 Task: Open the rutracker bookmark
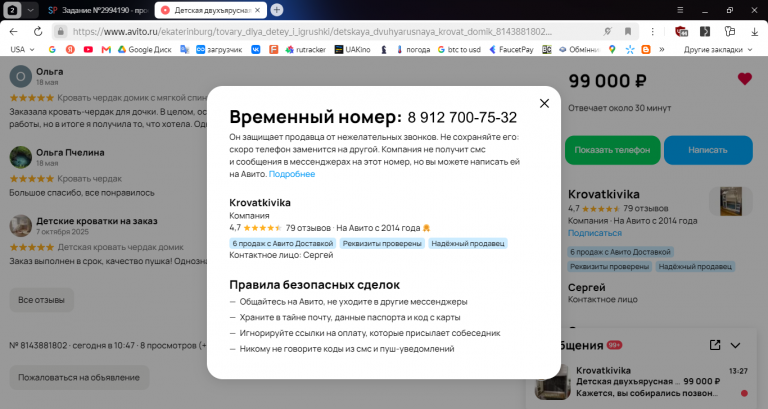(306, 49)
